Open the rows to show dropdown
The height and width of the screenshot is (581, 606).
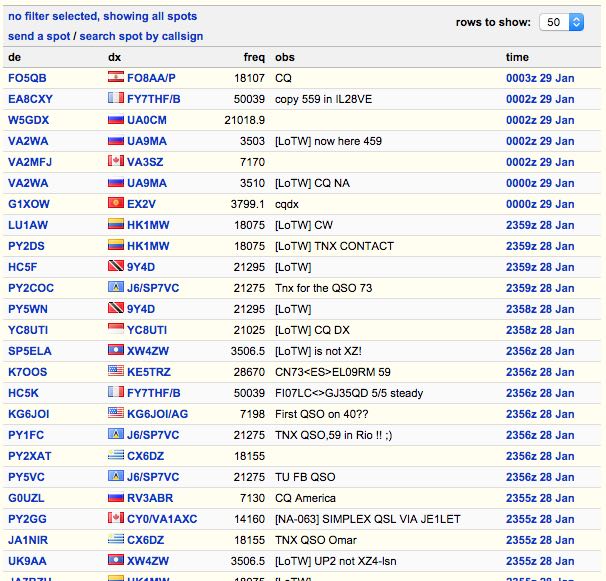(563, 22)
